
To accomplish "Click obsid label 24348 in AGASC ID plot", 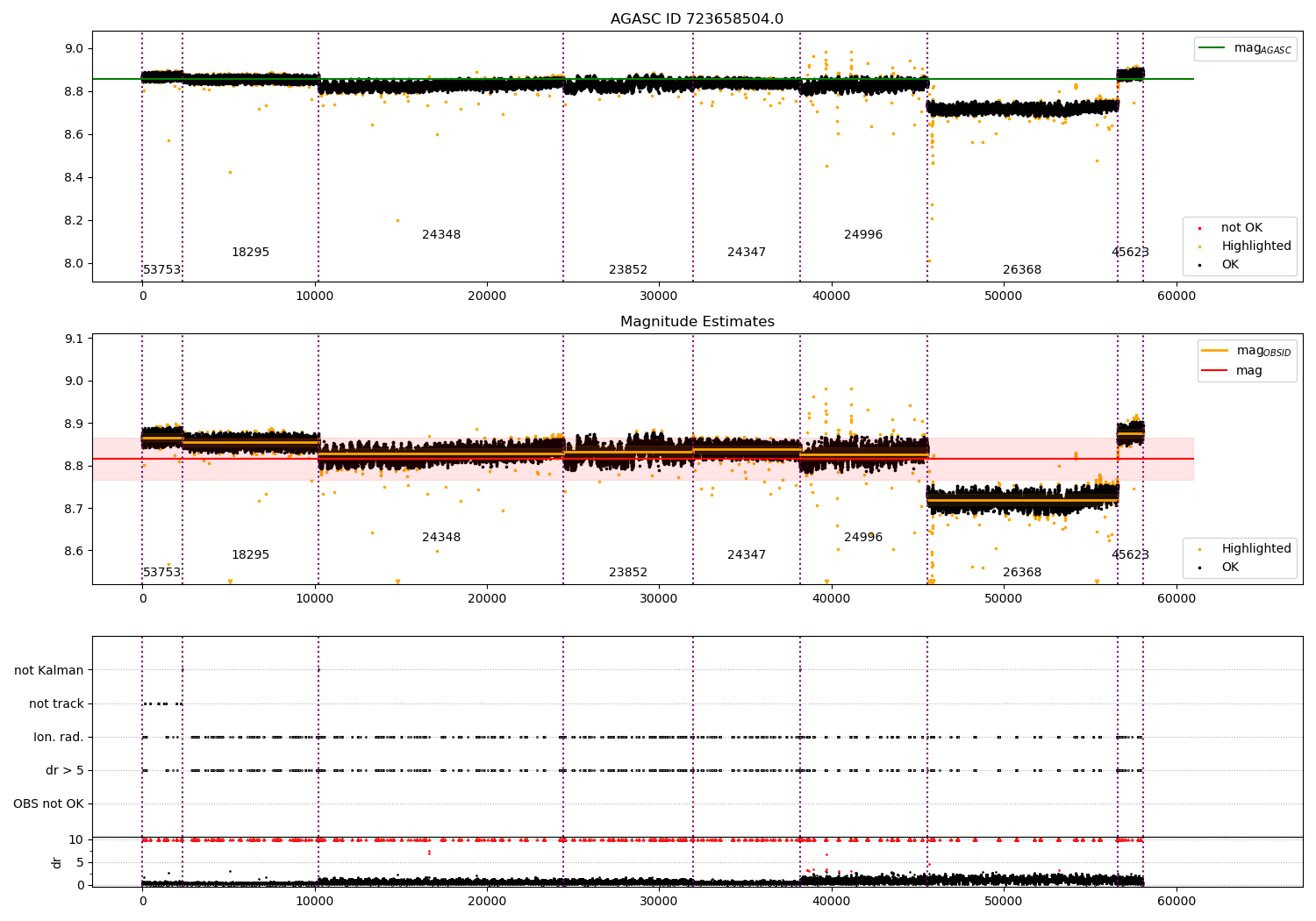I will [441, 235].
